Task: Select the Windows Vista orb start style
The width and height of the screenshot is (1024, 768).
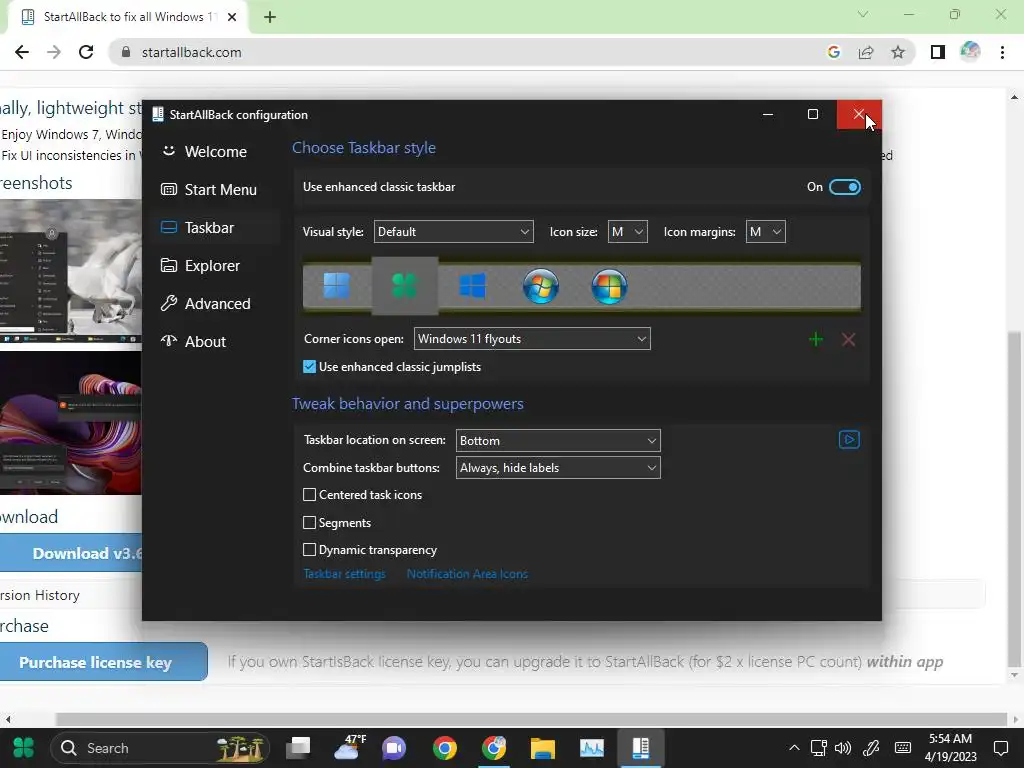Action: click(609, 286)
